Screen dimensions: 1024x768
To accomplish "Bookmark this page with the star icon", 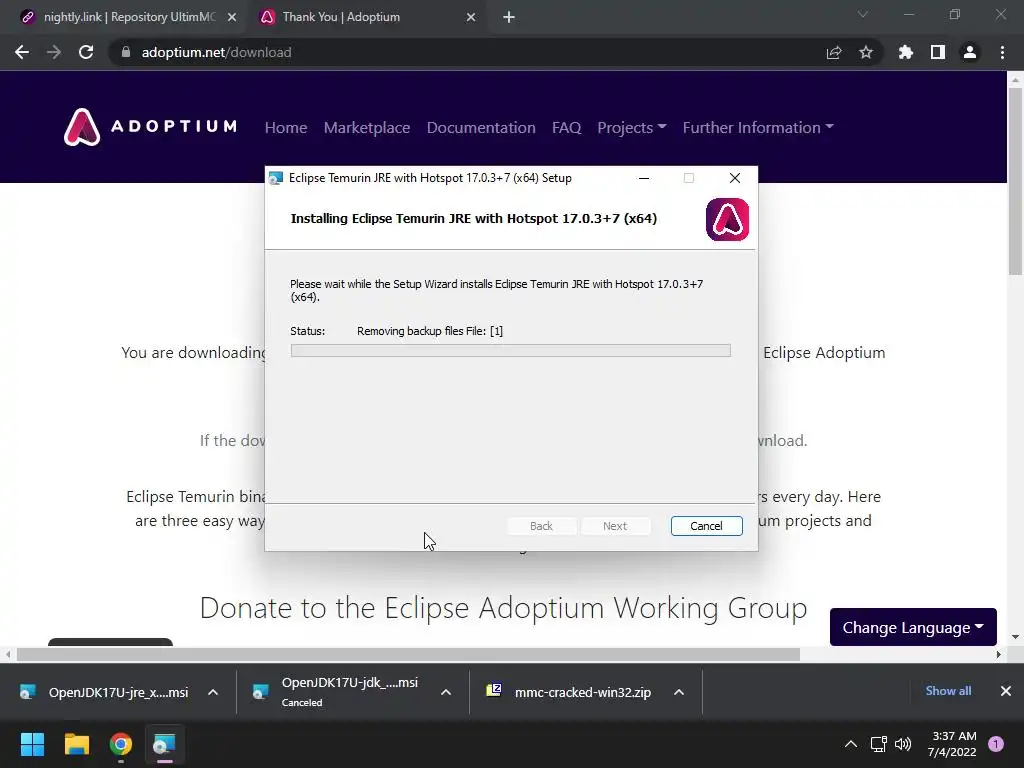I will (866, 52).
